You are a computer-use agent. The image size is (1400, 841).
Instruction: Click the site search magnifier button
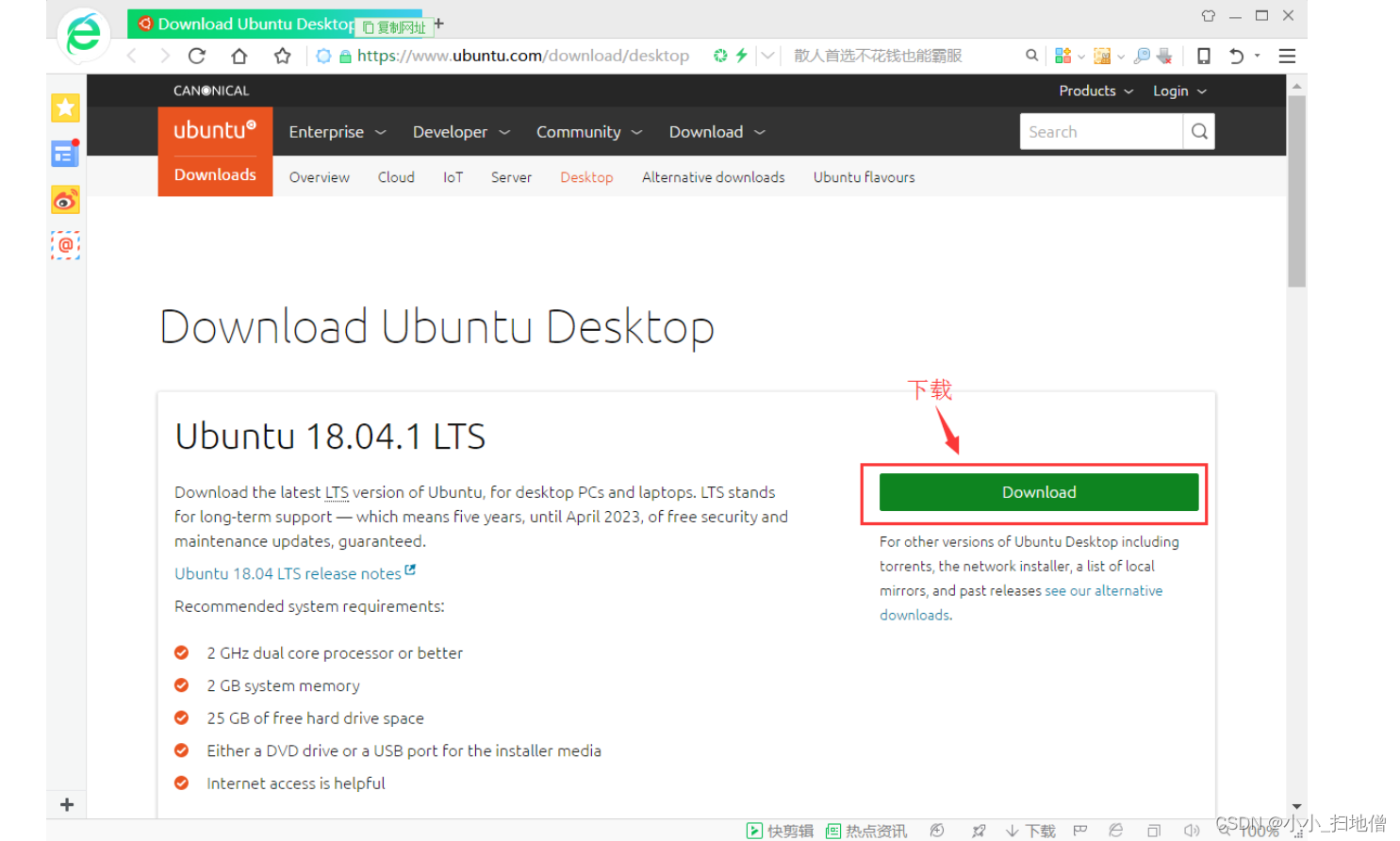1199,132
